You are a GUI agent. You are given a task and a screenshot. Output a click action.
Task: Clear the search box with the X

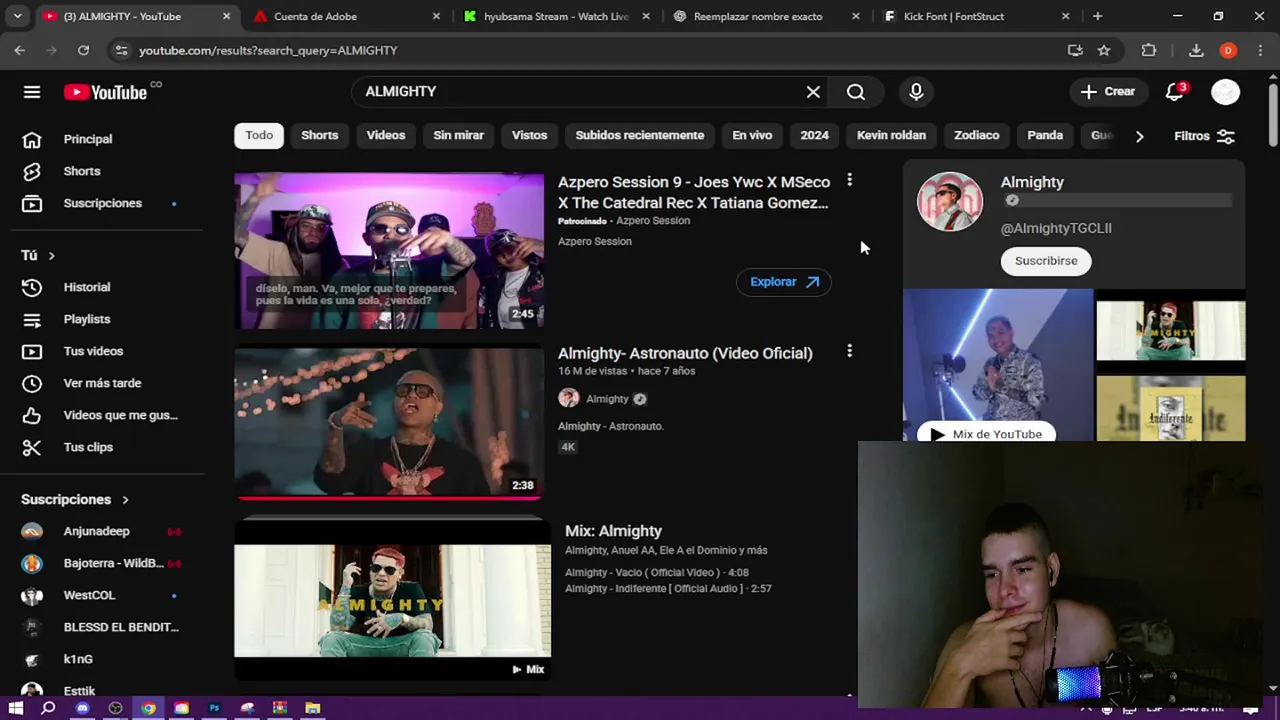(813, 92)
